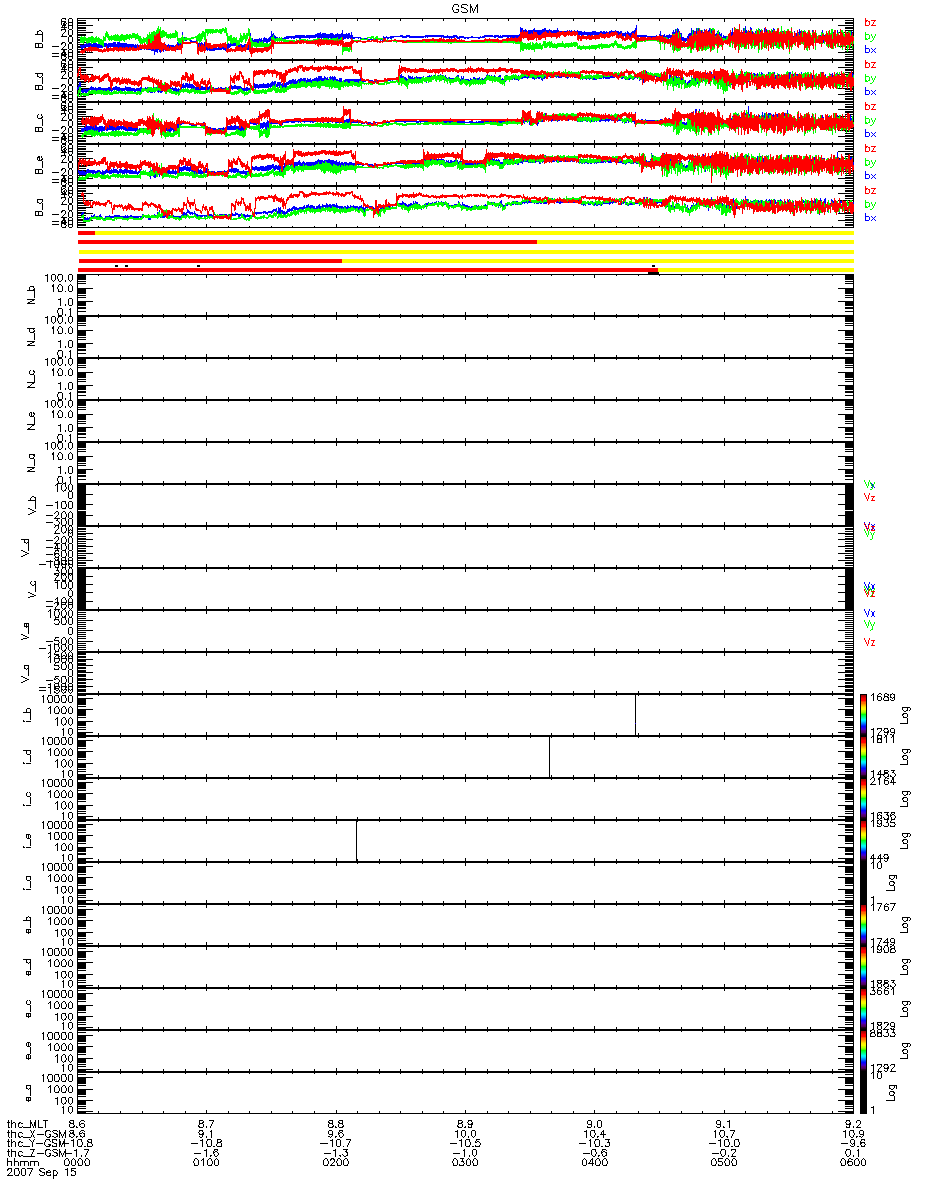930x1200 pixels.
Task: Click the red Vz legend of V_e panel
Action: (870, 641)
